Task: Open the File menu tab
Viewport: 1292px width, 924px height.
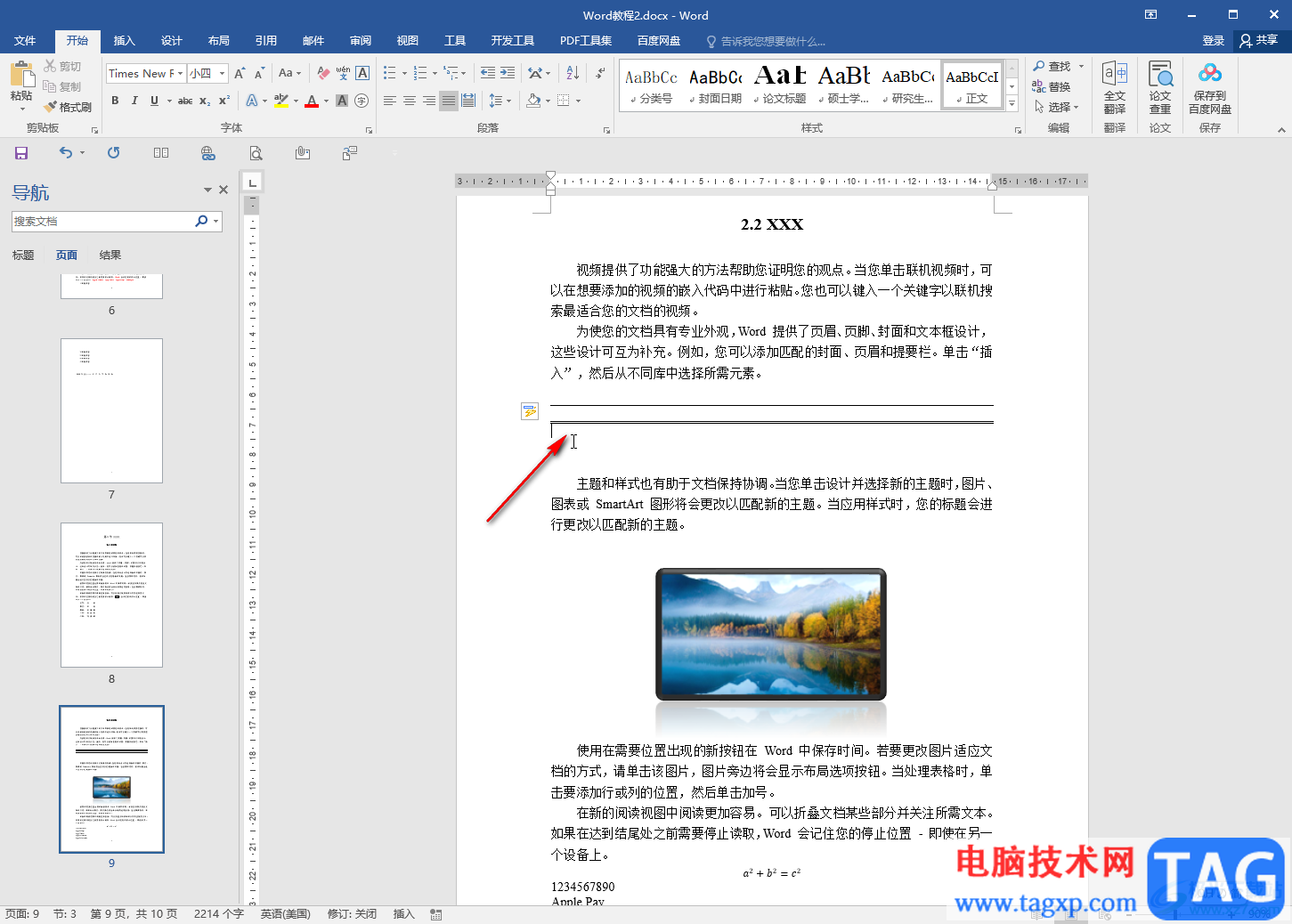Action: point(25,40)
